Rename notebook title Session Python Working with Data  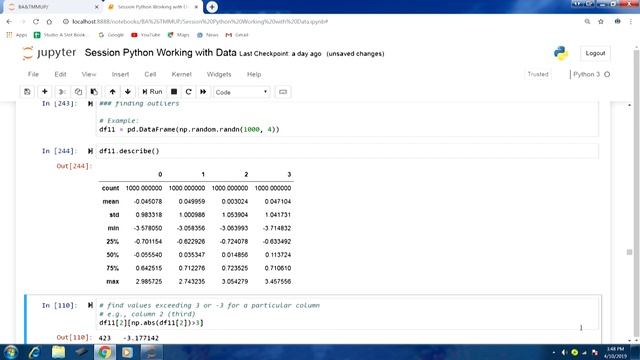pyautogui.click(x=160, y=53)
